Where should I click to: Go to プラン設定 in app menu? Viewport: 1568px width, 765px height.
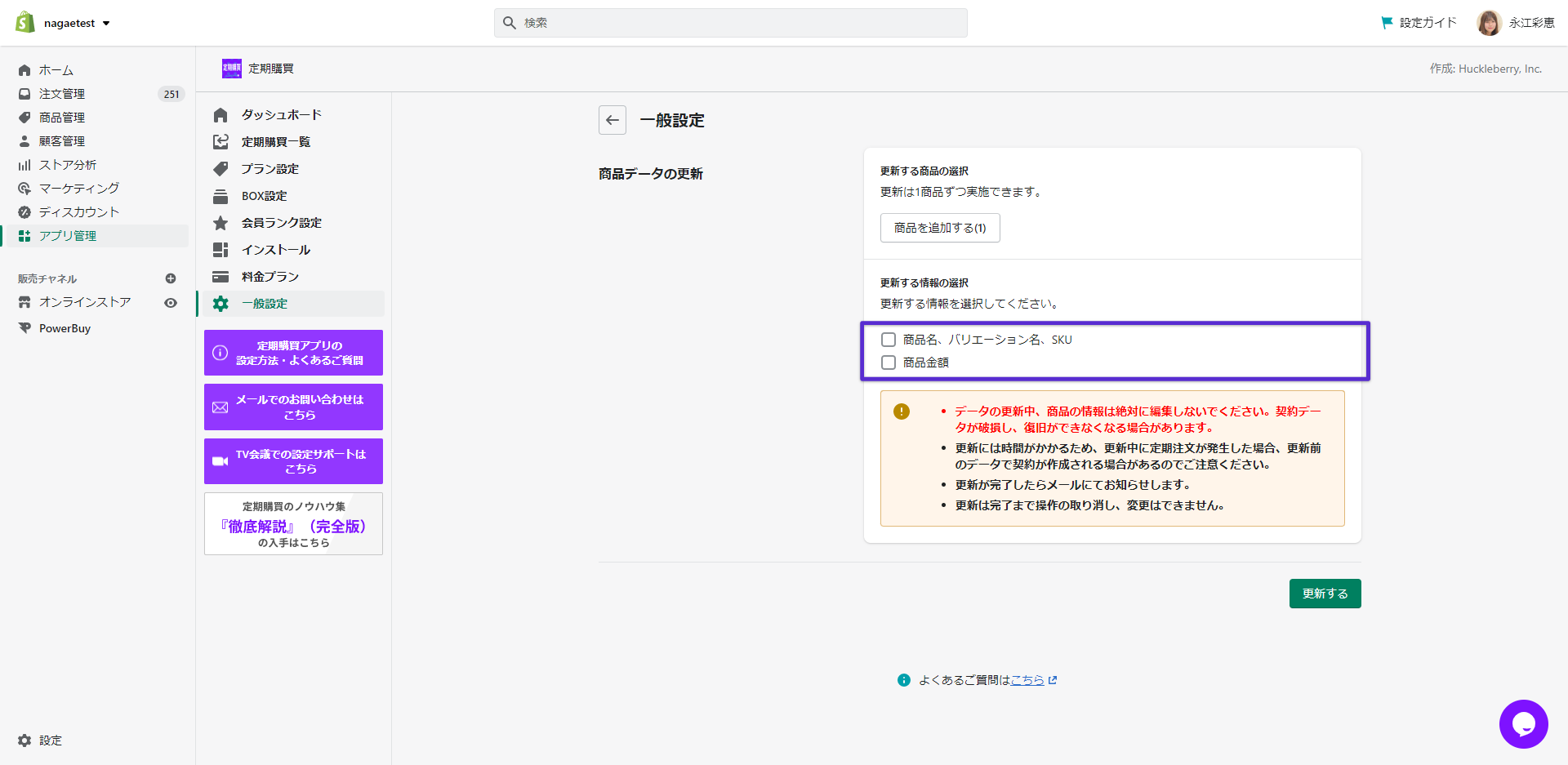269,169
